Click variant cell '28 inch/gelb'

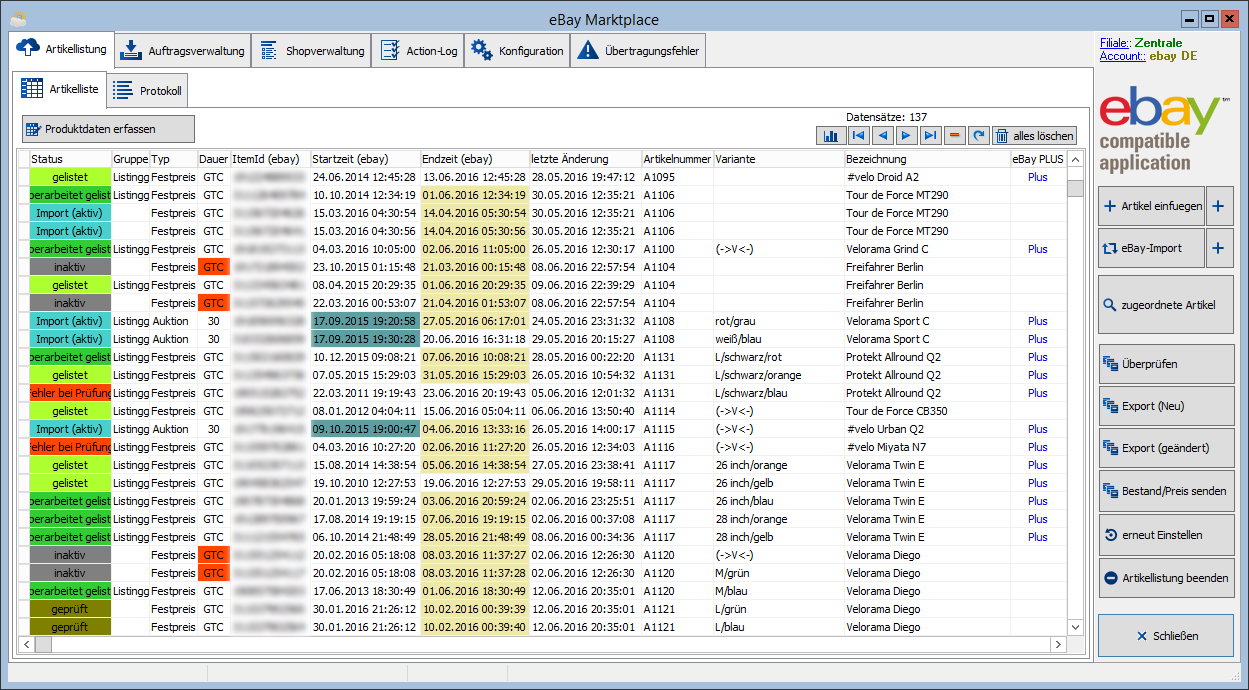779,537
